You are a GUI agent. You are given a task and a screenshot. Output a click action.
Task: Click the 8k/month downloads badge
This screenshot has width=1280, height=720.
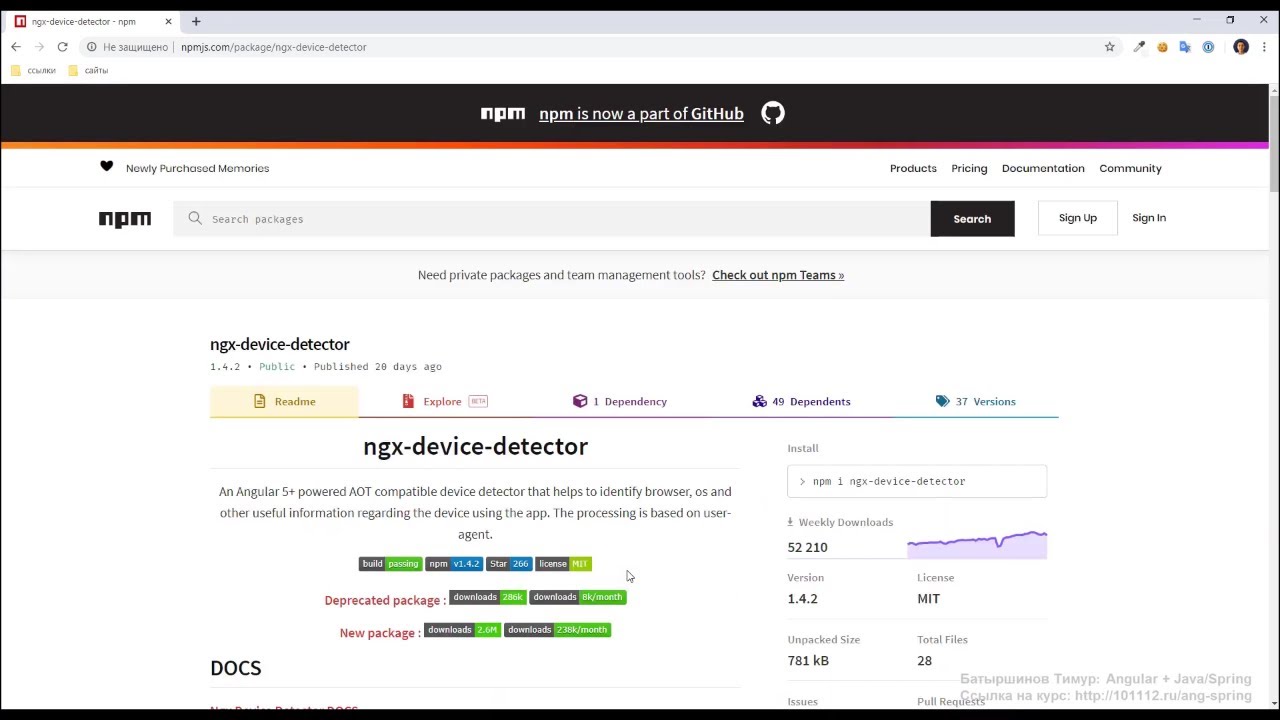(x=578, y=597)
